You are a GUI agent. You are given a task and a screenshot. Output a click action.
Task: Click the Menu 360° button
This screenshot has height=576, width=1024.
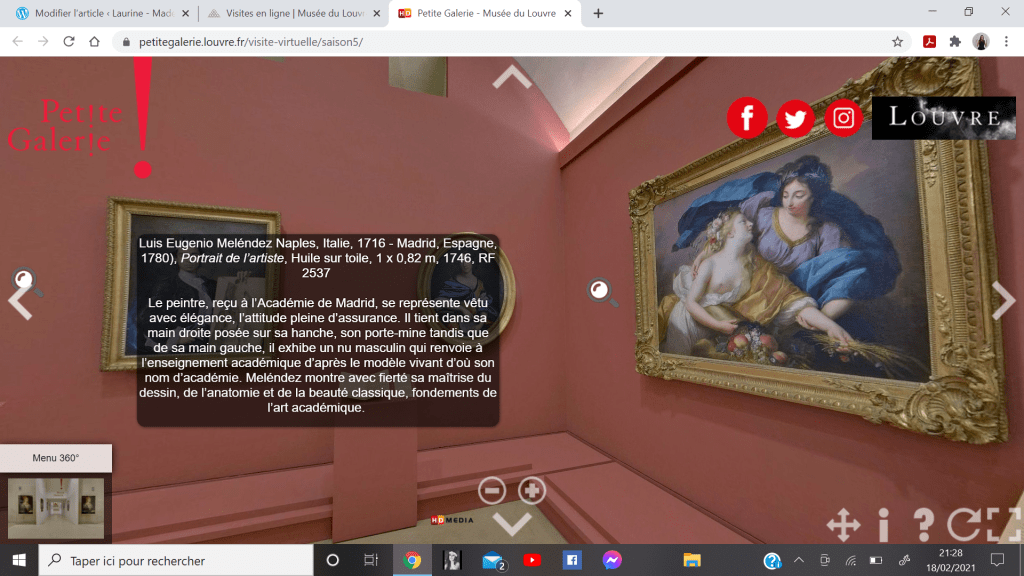pyautogui.click(x=56, y=458)
